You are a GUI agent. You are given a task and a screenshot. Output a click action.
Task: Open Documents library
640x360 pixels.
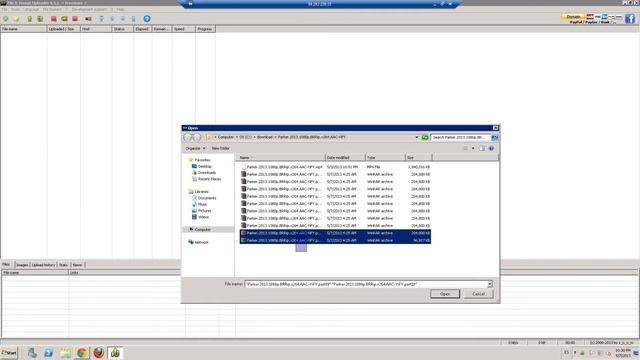click(x=204, y=198)
